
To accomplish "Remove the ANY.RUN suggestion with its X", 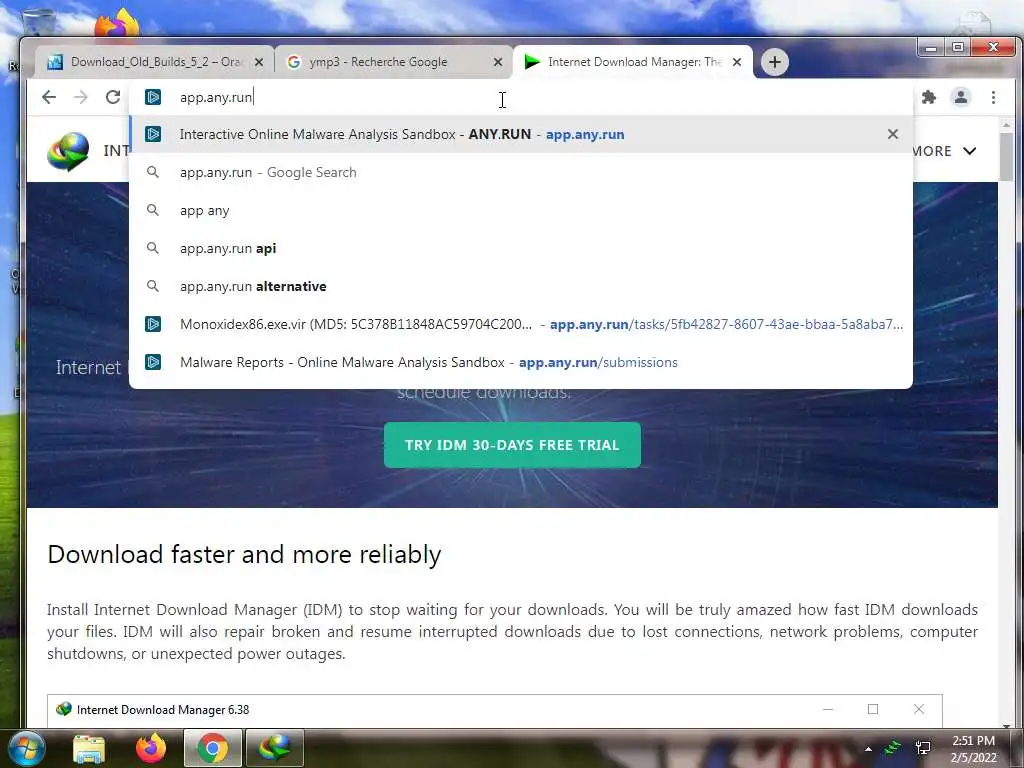I will click(893, 134).
